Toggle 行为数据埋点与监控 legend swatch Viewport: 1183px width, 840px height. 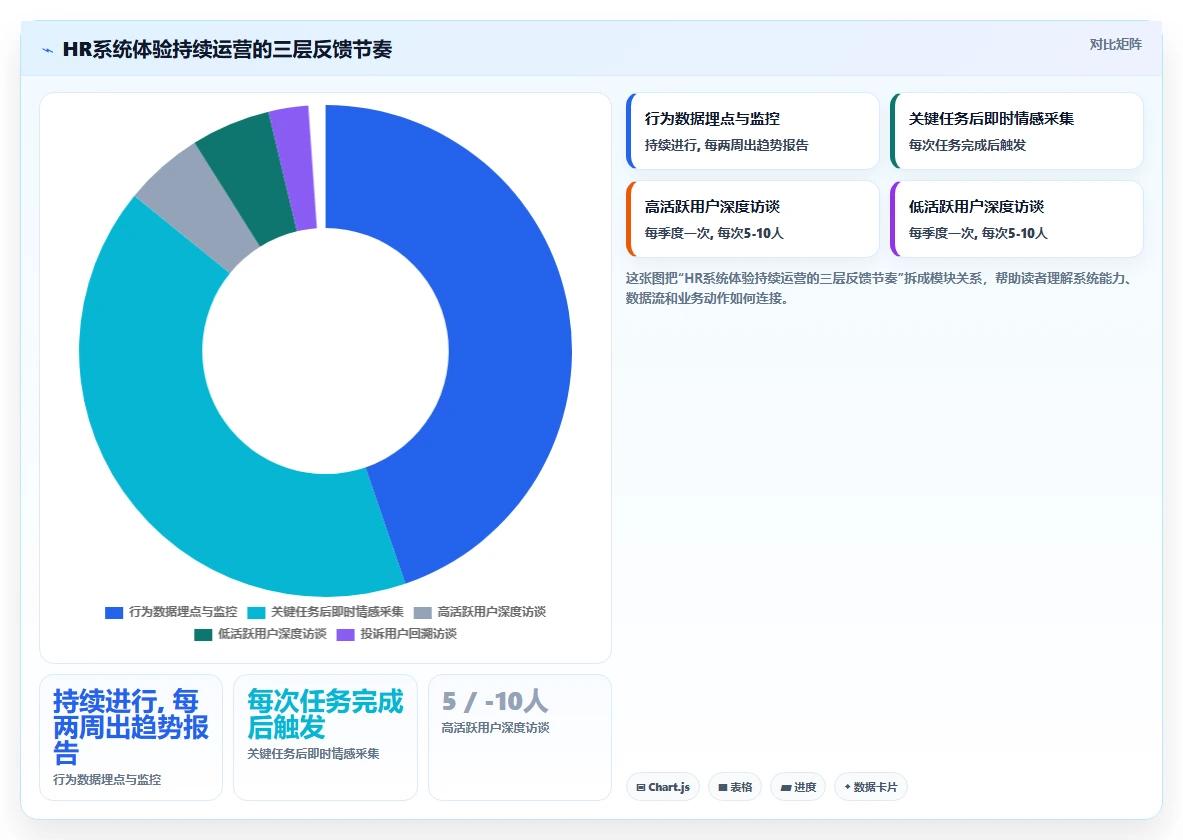(114, 612)
